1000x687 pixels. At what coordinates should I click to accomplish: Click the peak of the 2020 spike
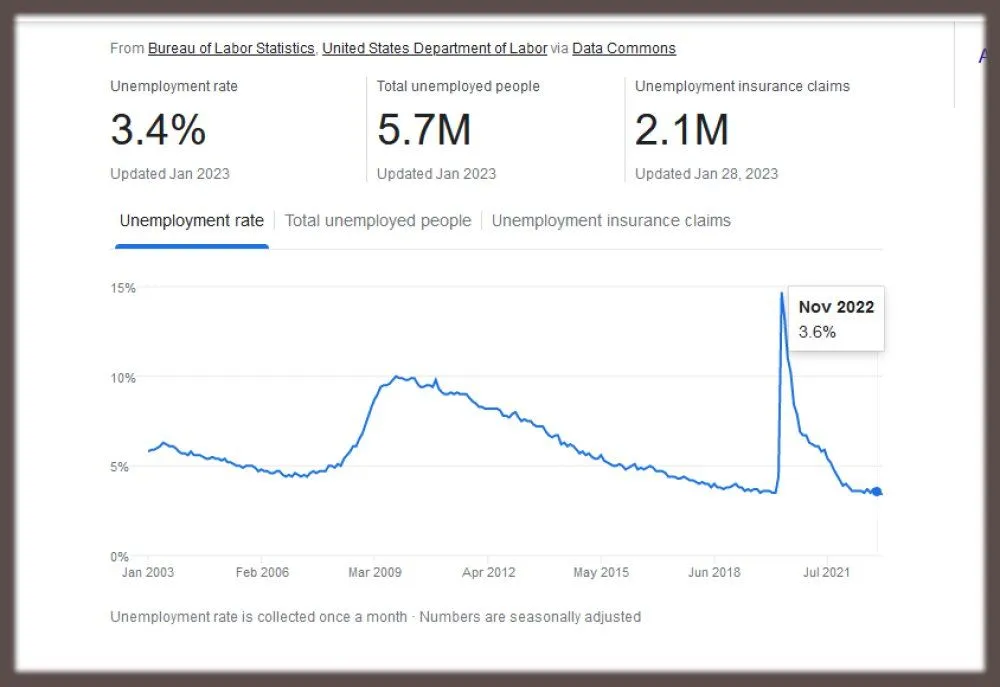[x=781, y=293]
